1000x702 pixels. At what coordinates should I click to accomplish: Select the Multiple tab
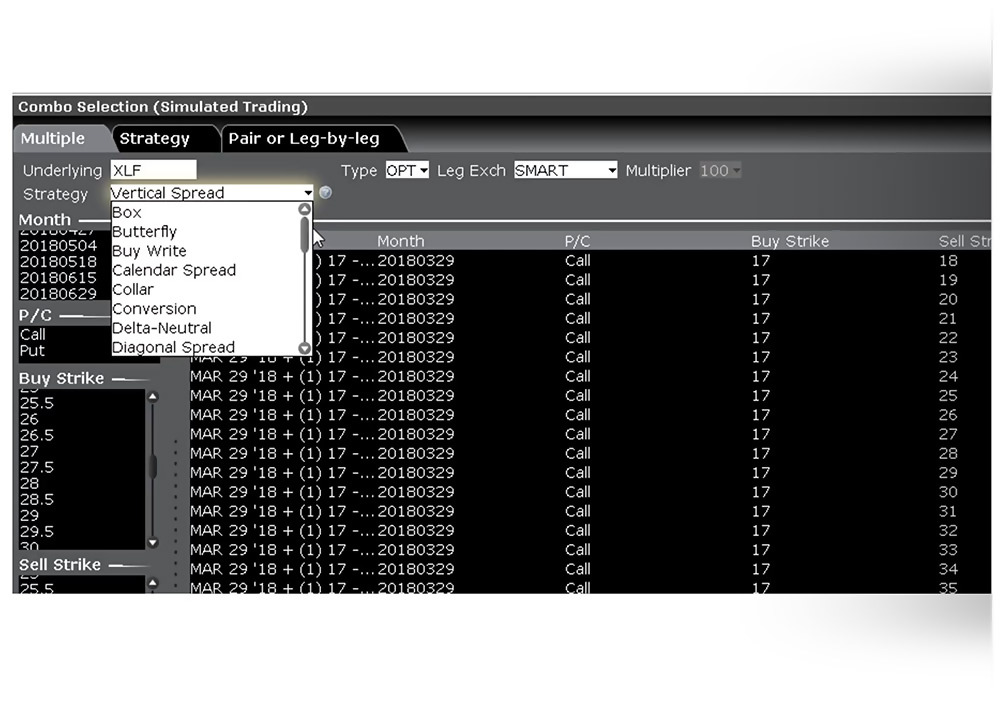click(53, 139)
